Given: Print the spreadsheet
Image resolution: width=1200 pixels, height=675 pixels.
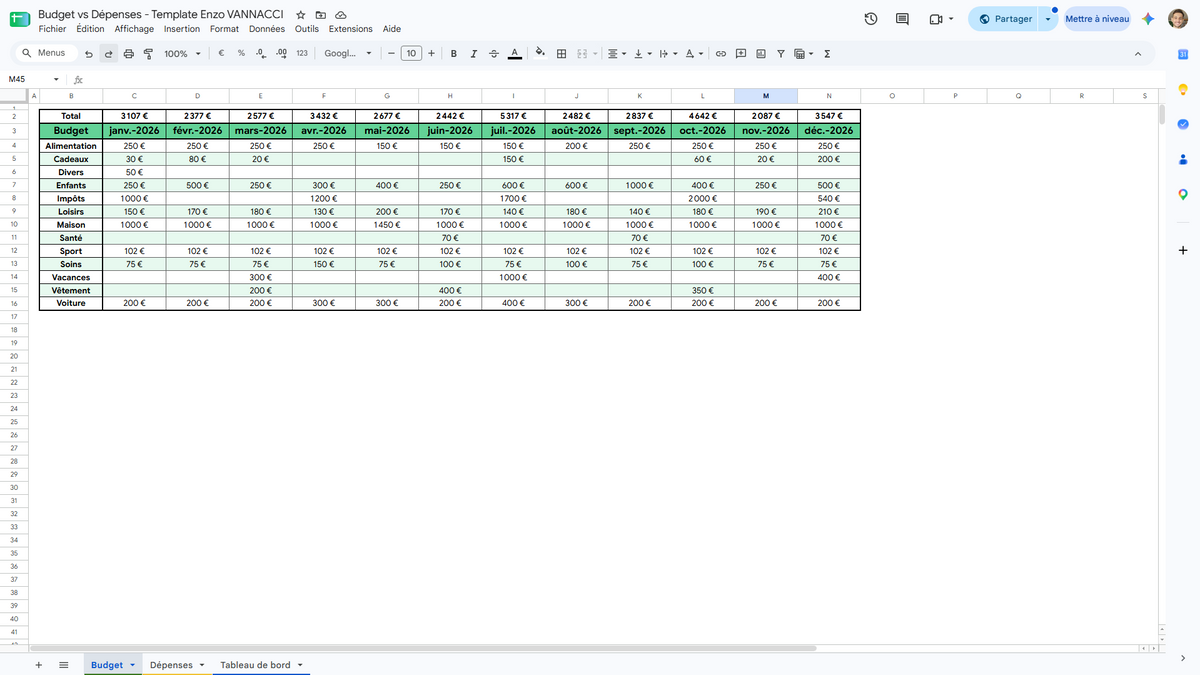Looking at the screenshot, I should coord(128,54).
